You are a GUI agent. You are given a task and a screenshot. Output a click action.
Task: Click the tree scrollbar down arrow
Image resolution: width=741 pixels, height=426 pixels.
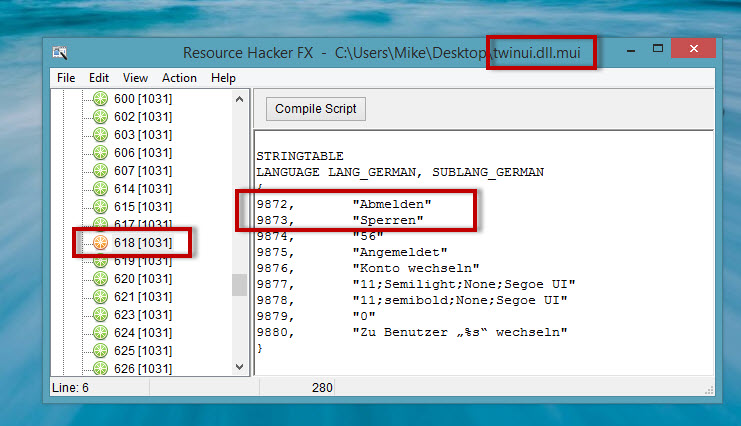240,367
